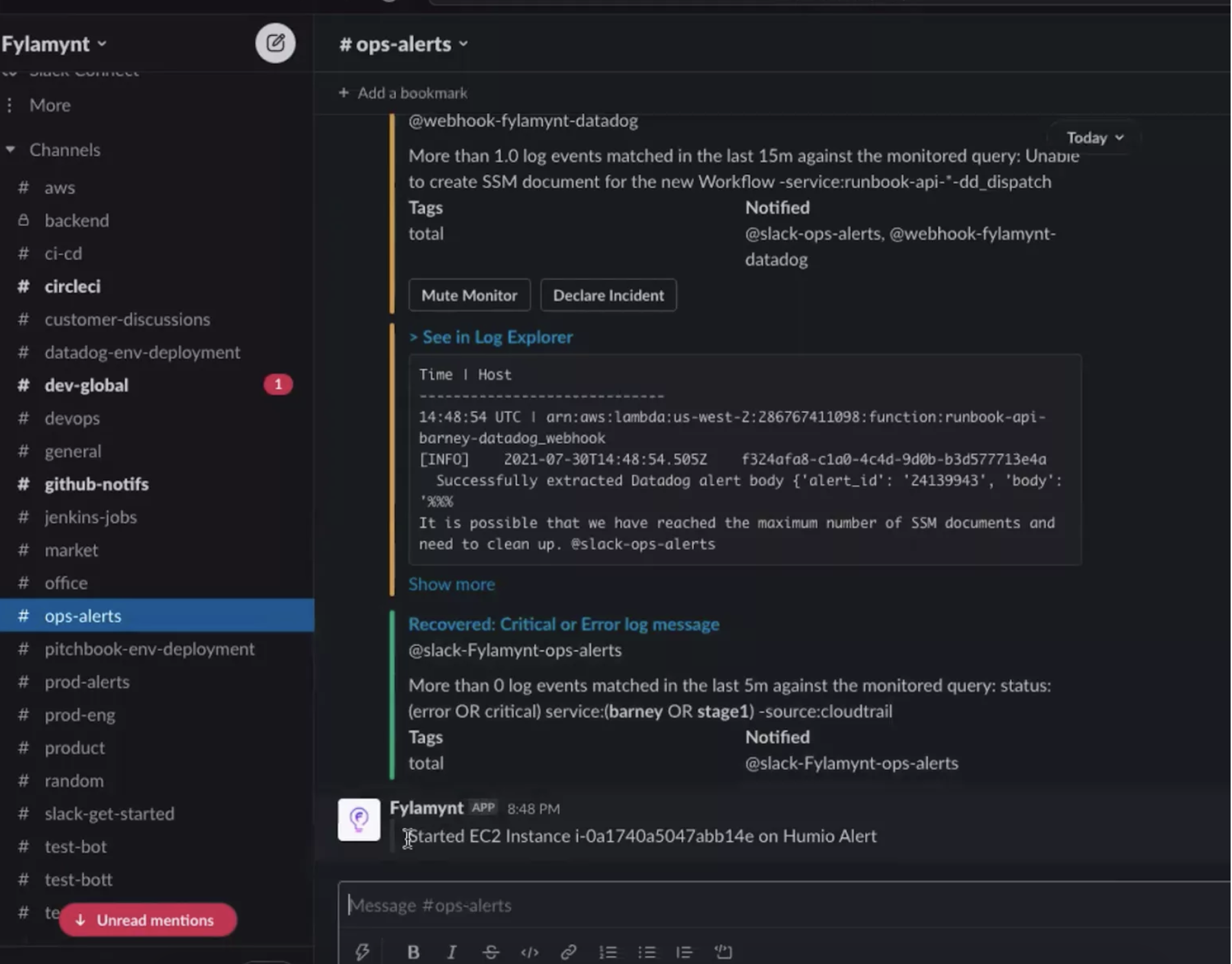The height and width of the screenshot is (964, 1232).
Task: Click the @slack-Fylamynt-ops-alerts mention under Recovered
Action: [515, 650]
